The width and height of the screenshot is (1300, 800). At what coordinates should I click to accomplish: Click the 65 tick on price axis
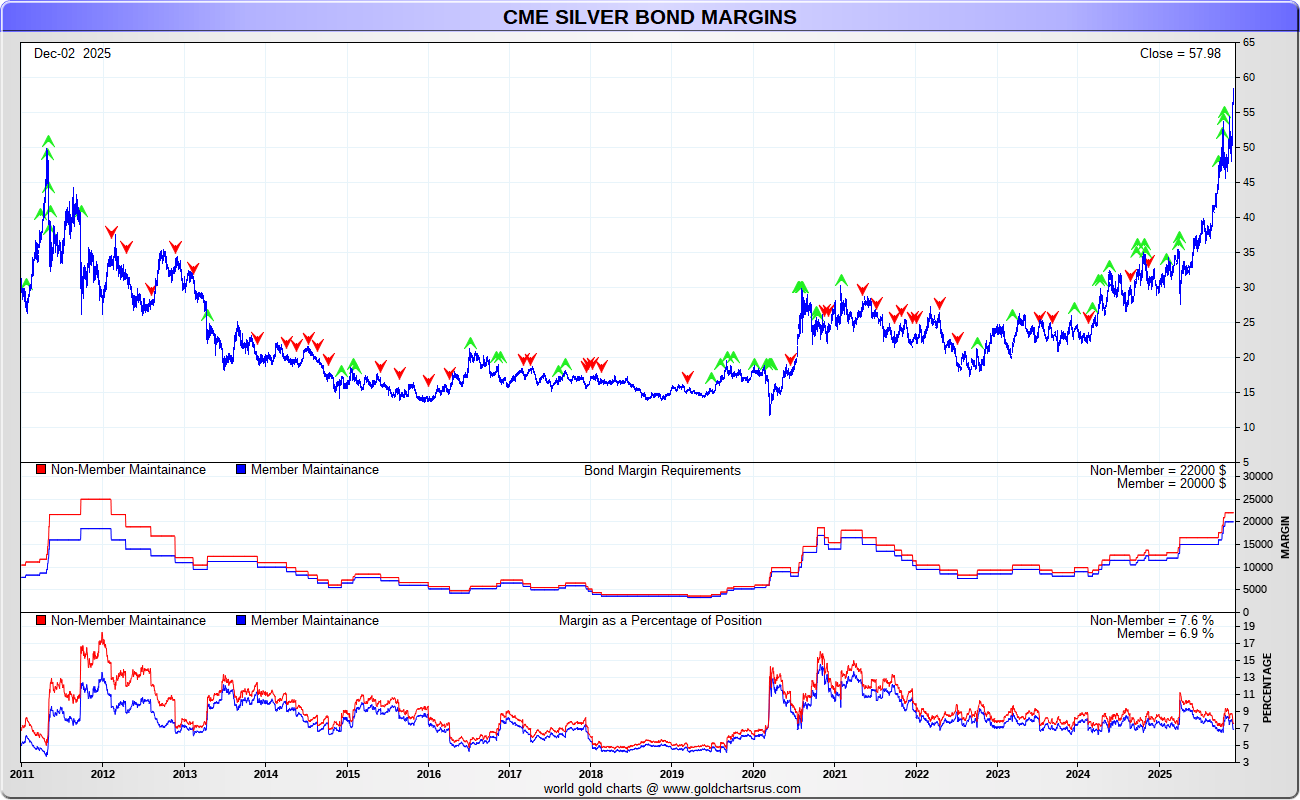click(x=1250, y=43)
